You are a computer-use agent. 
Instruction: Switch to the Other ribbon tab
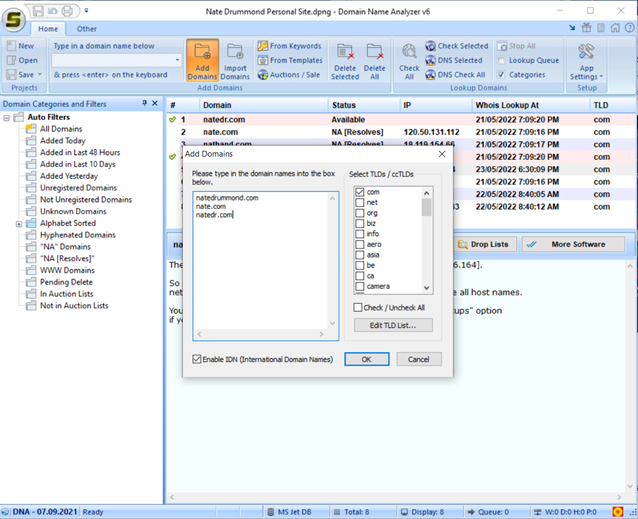pyautogui.click(x=87, y=29)
